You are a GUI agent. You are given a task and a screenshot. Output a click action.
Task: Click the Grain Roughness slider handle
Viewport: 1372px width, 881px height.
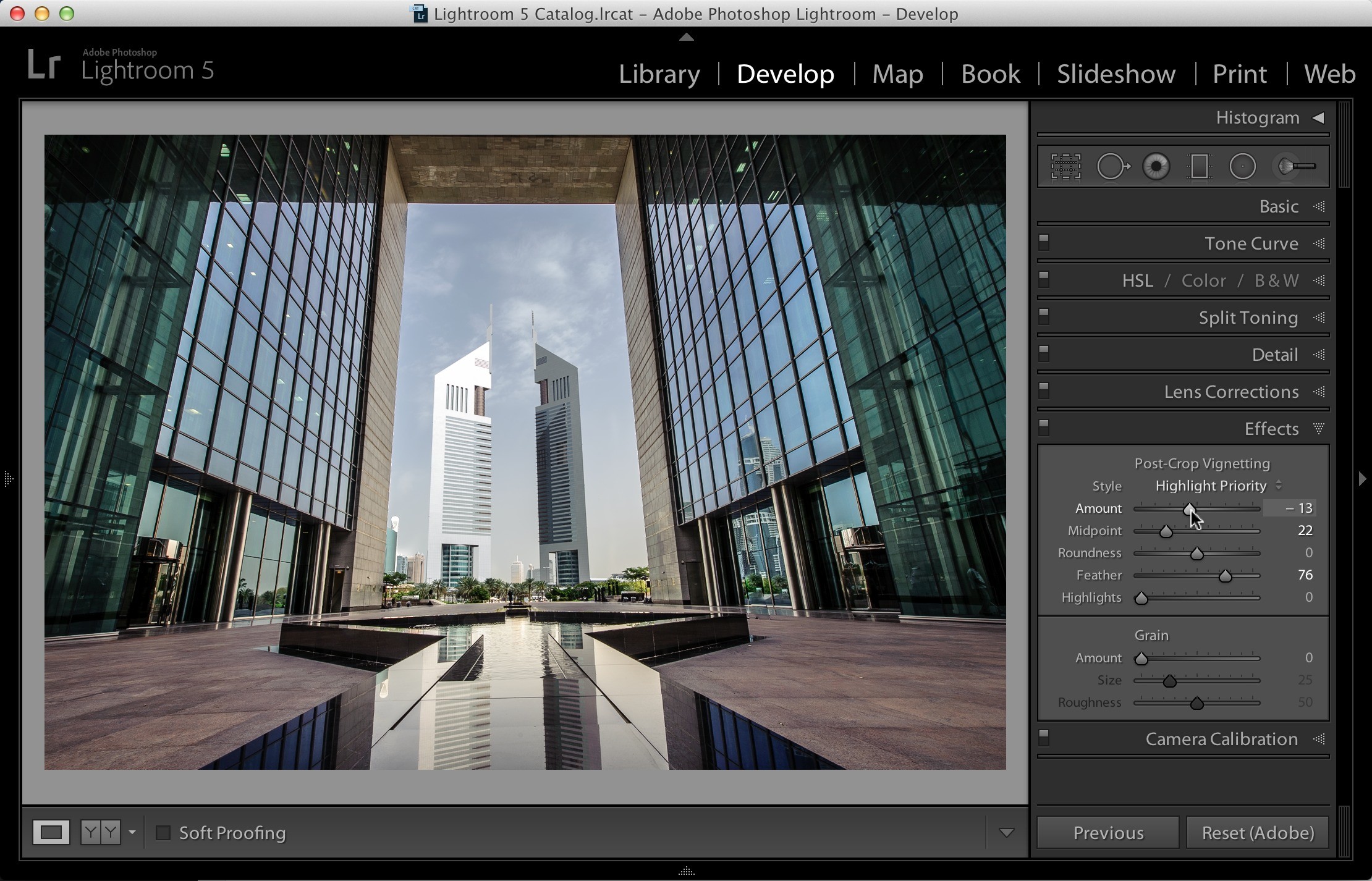coord(1196,703)
